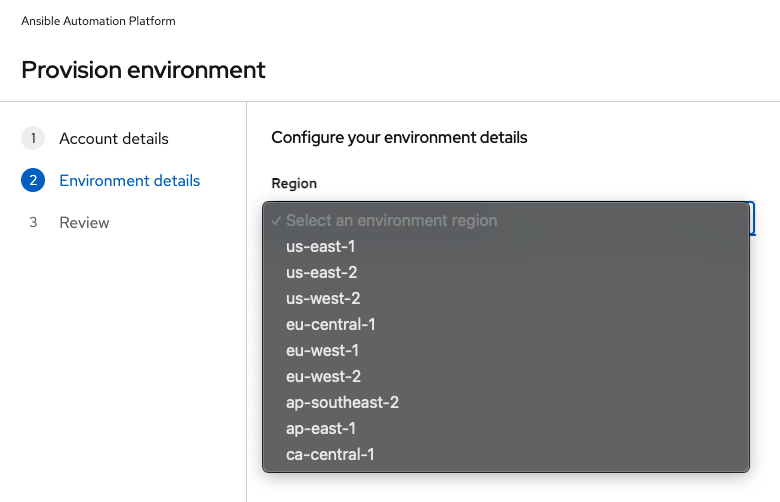Select ap-southeast-2 region option
Viewport: 780px width, 502px height.
click(506, 402)
